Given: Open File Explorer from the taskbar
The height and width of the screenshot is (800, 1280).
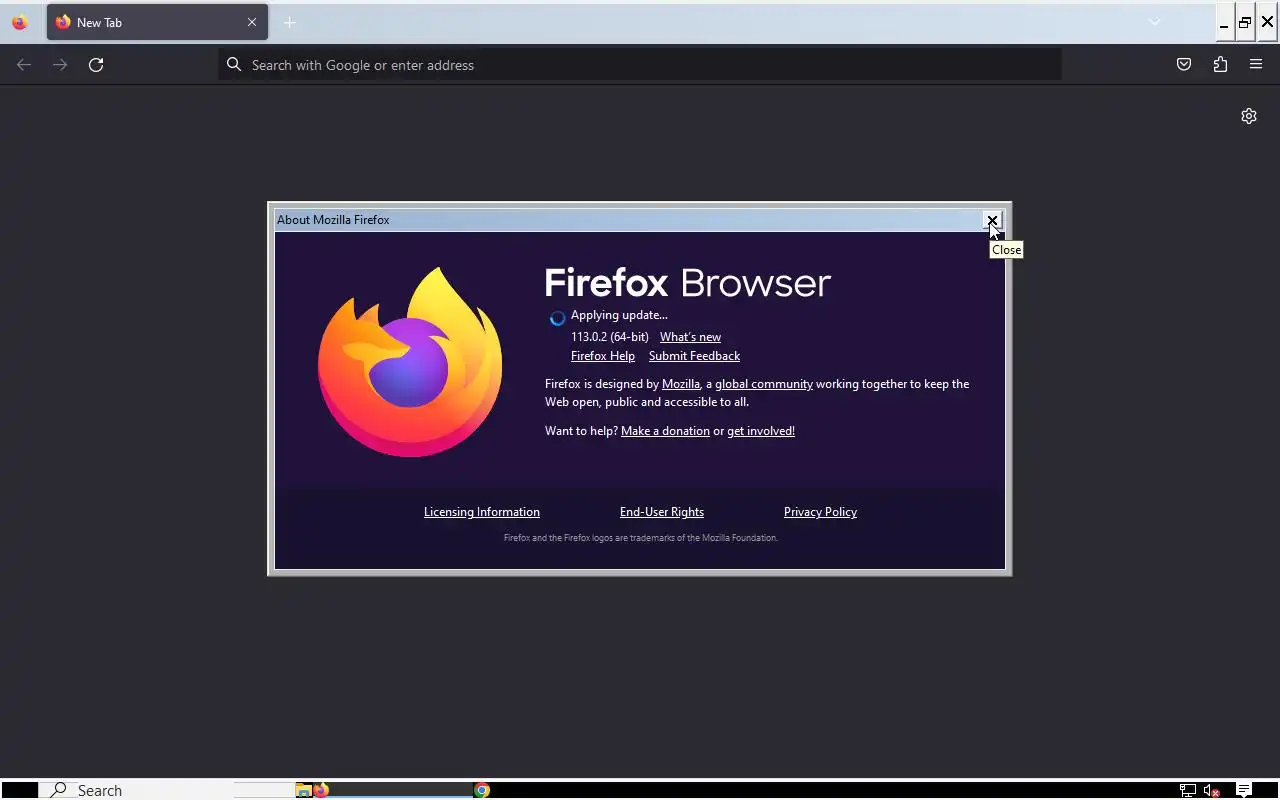Looking at the screenshot, I should tap(303, 790).
